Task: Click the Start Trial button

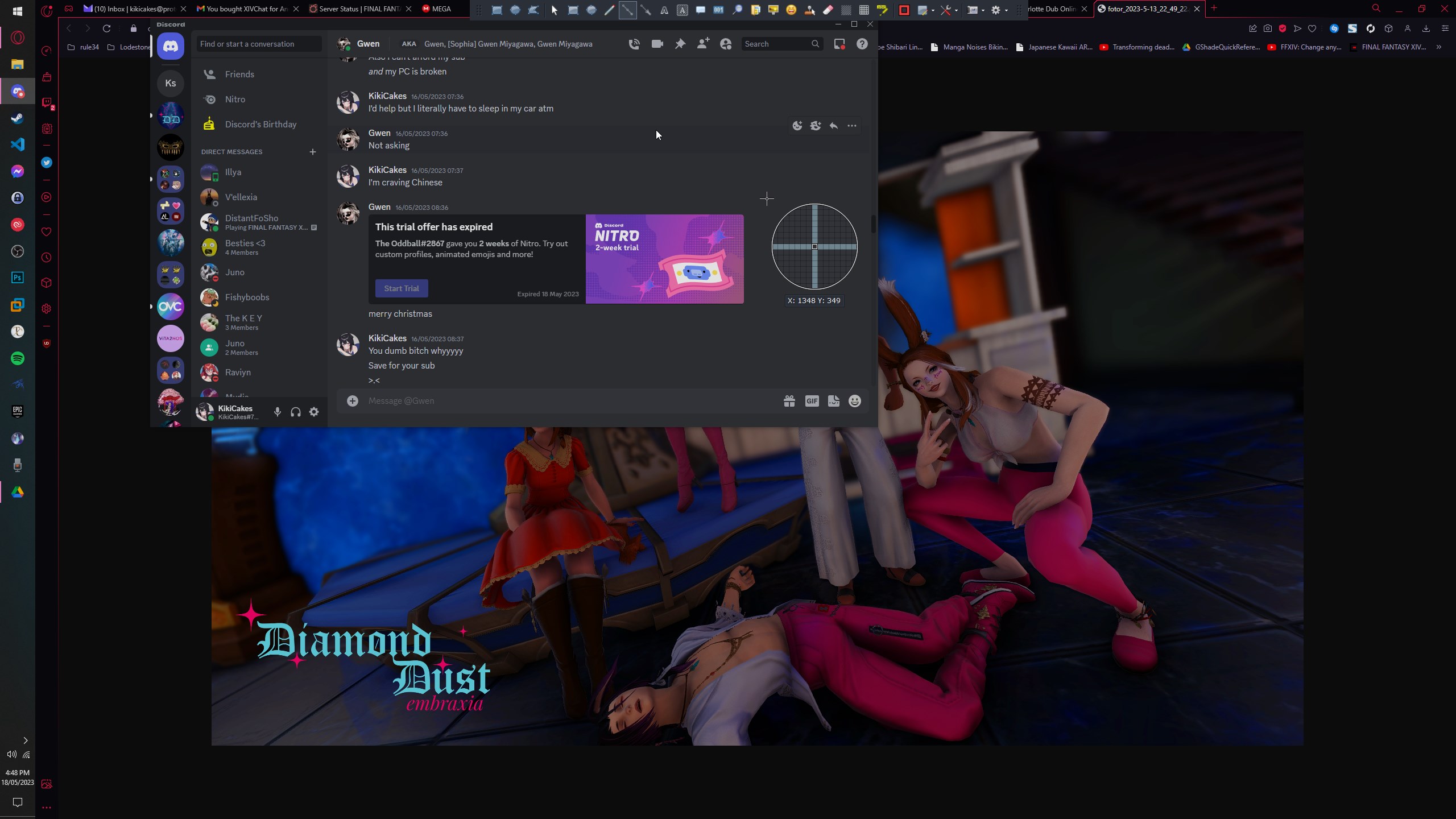Action: coord(402,288)
